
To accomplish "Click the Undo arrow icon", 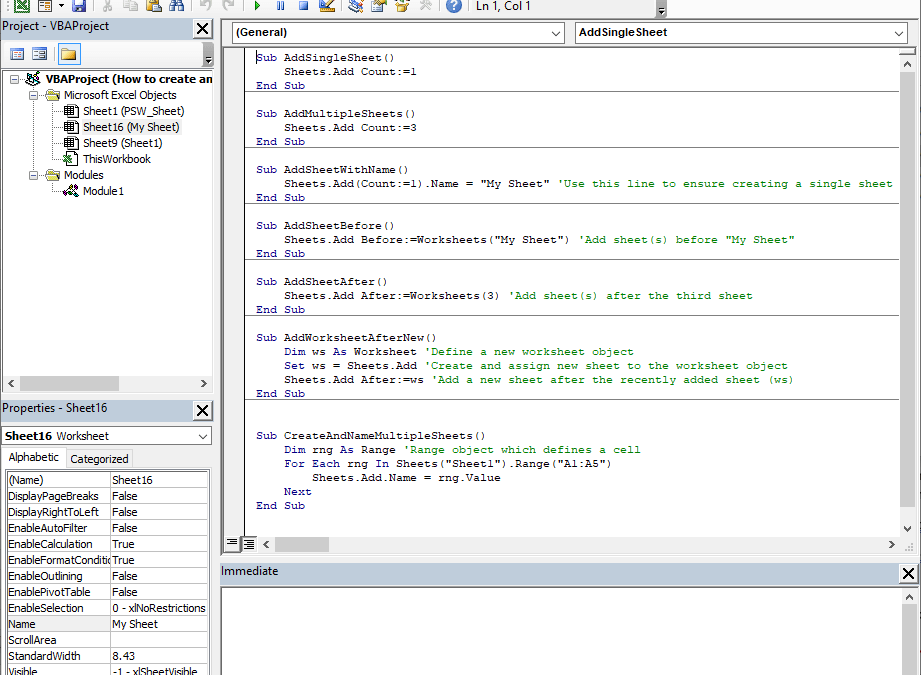I will [205, 5].
